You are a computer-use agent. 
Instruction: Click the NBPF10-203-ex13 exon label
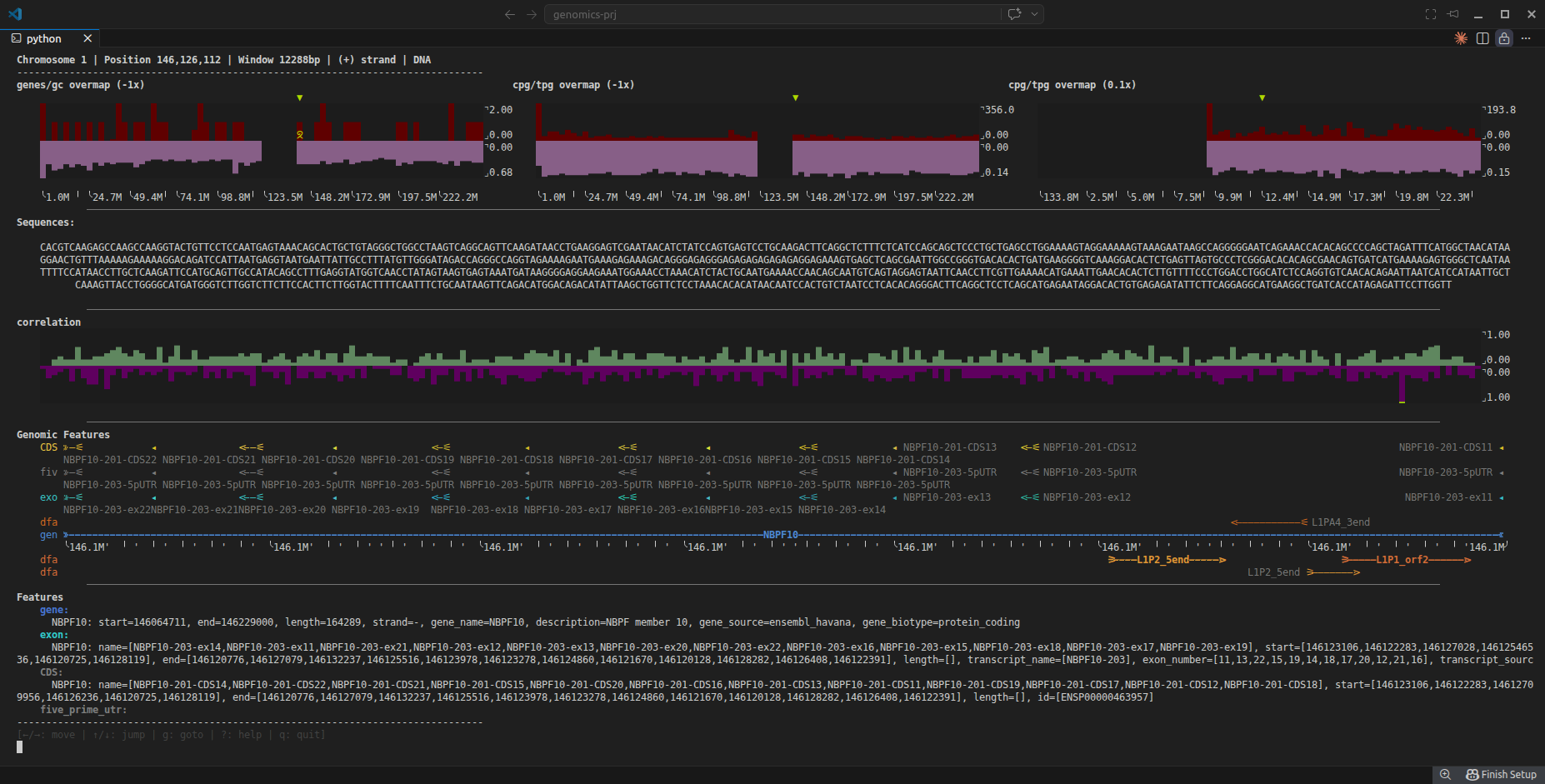(947, 497)
